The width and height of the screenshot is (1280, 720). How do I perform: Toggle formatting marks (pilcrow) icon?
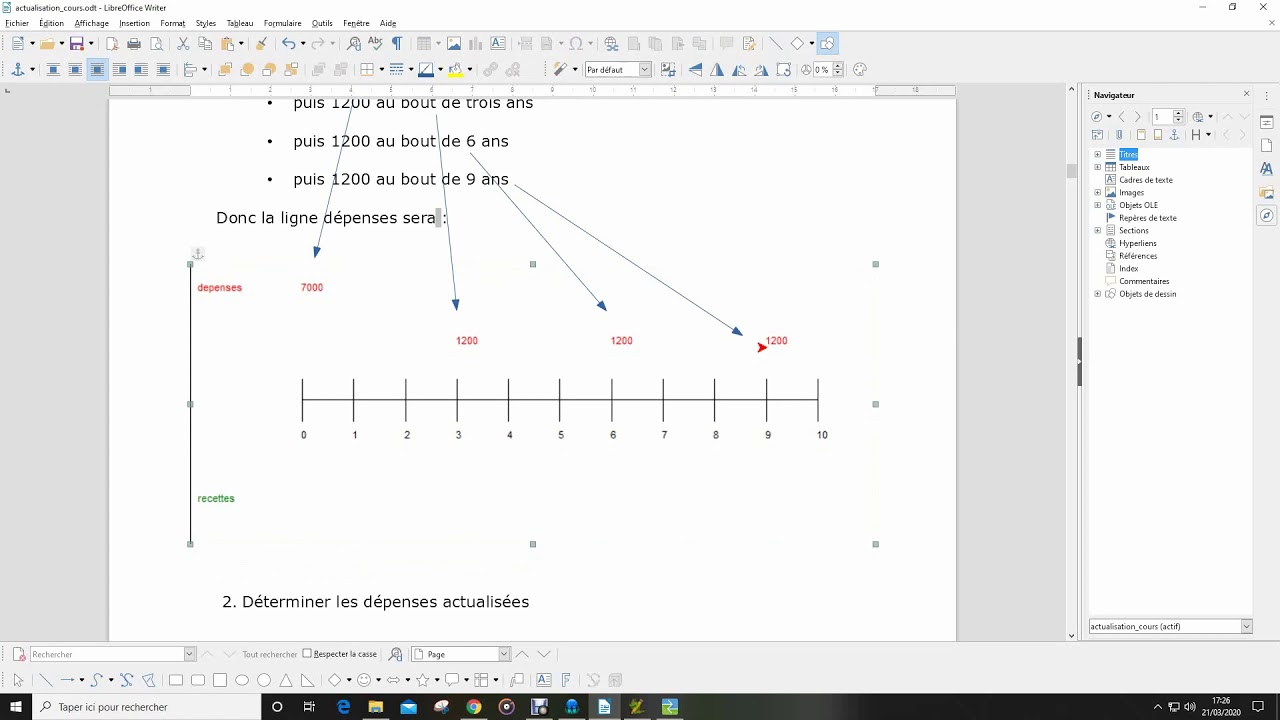[397, 44]
